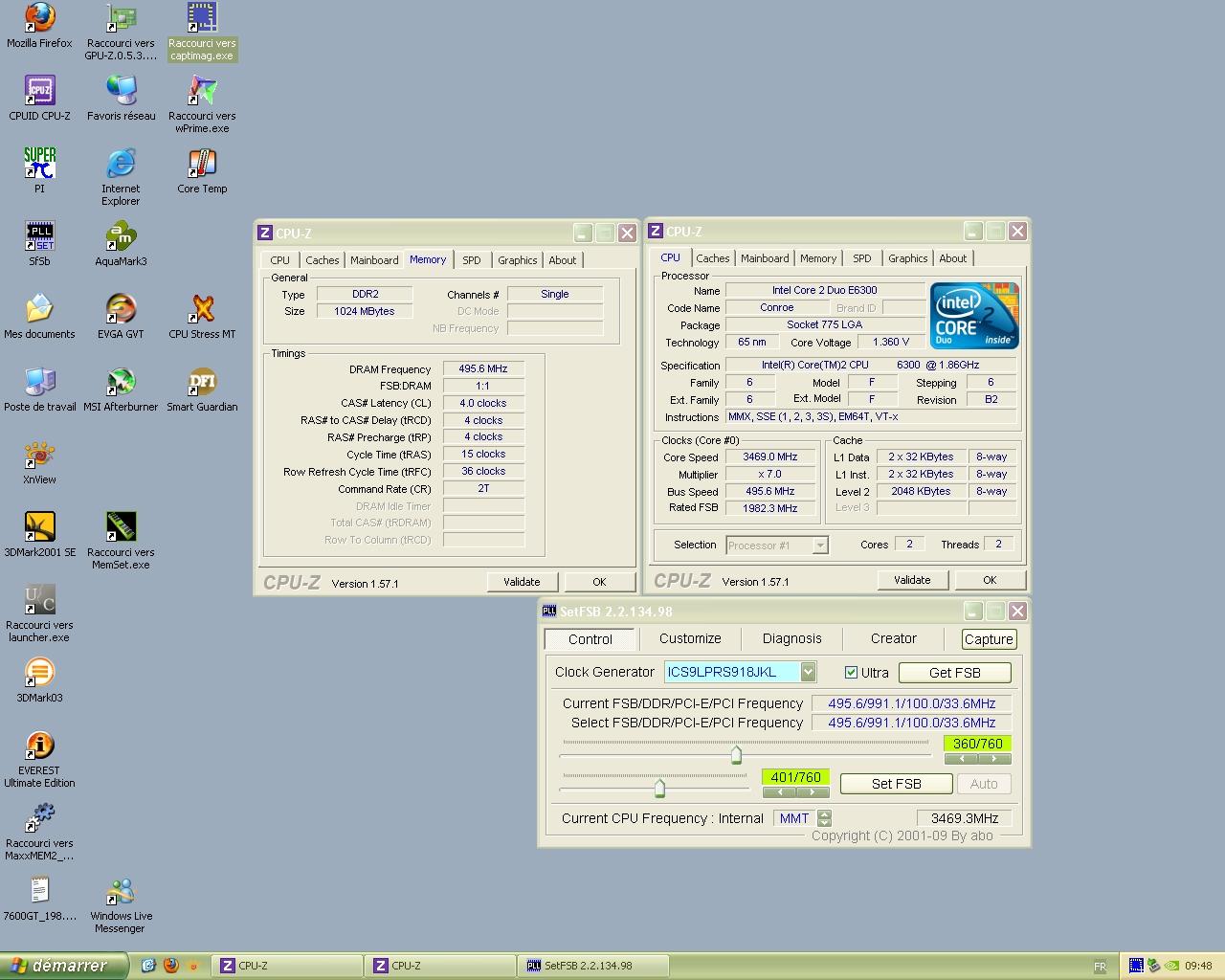The image size is (1225, 980).
Task: Click Validate in memory CPU-Z window
Action: 522,582
